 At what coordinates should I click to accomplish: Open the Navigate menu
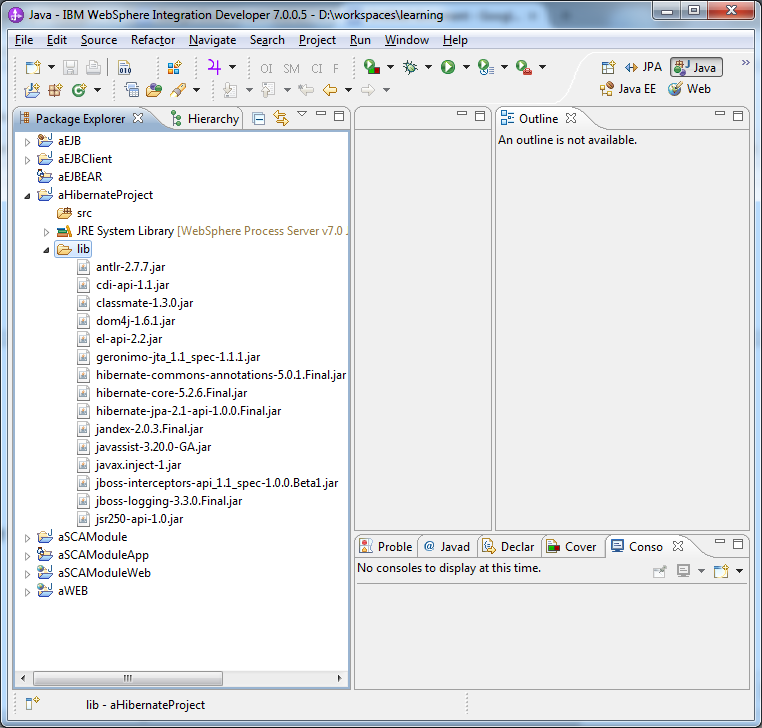click(x=212, y=40)
